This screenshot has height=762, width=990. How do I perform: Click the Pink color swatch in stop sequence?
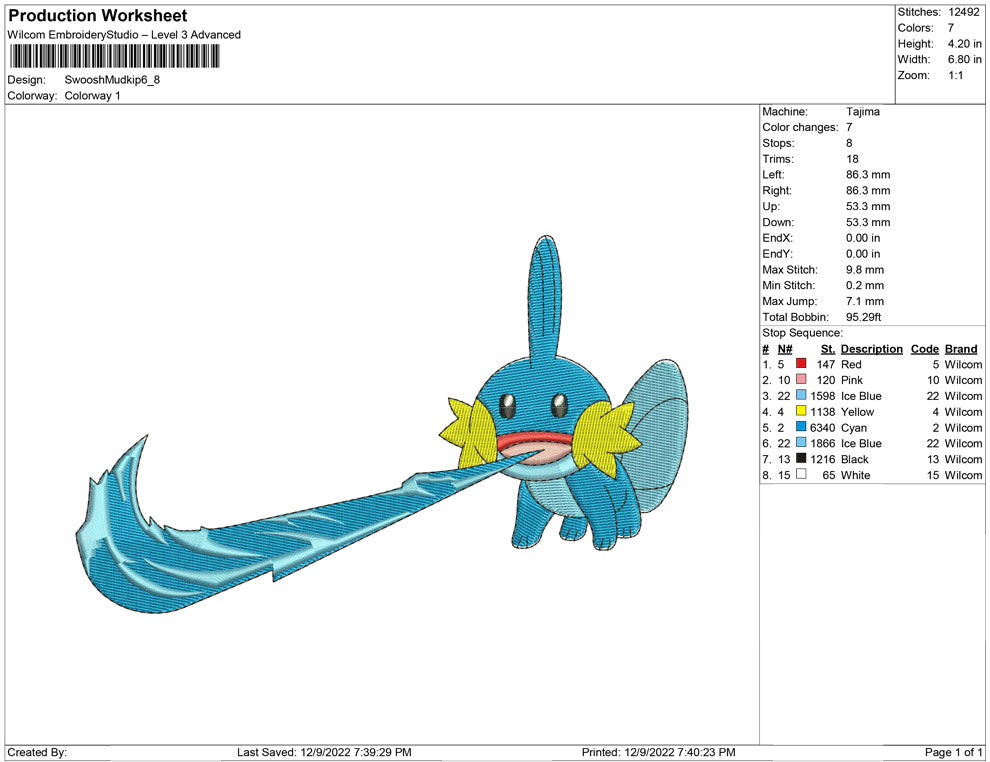801,379
